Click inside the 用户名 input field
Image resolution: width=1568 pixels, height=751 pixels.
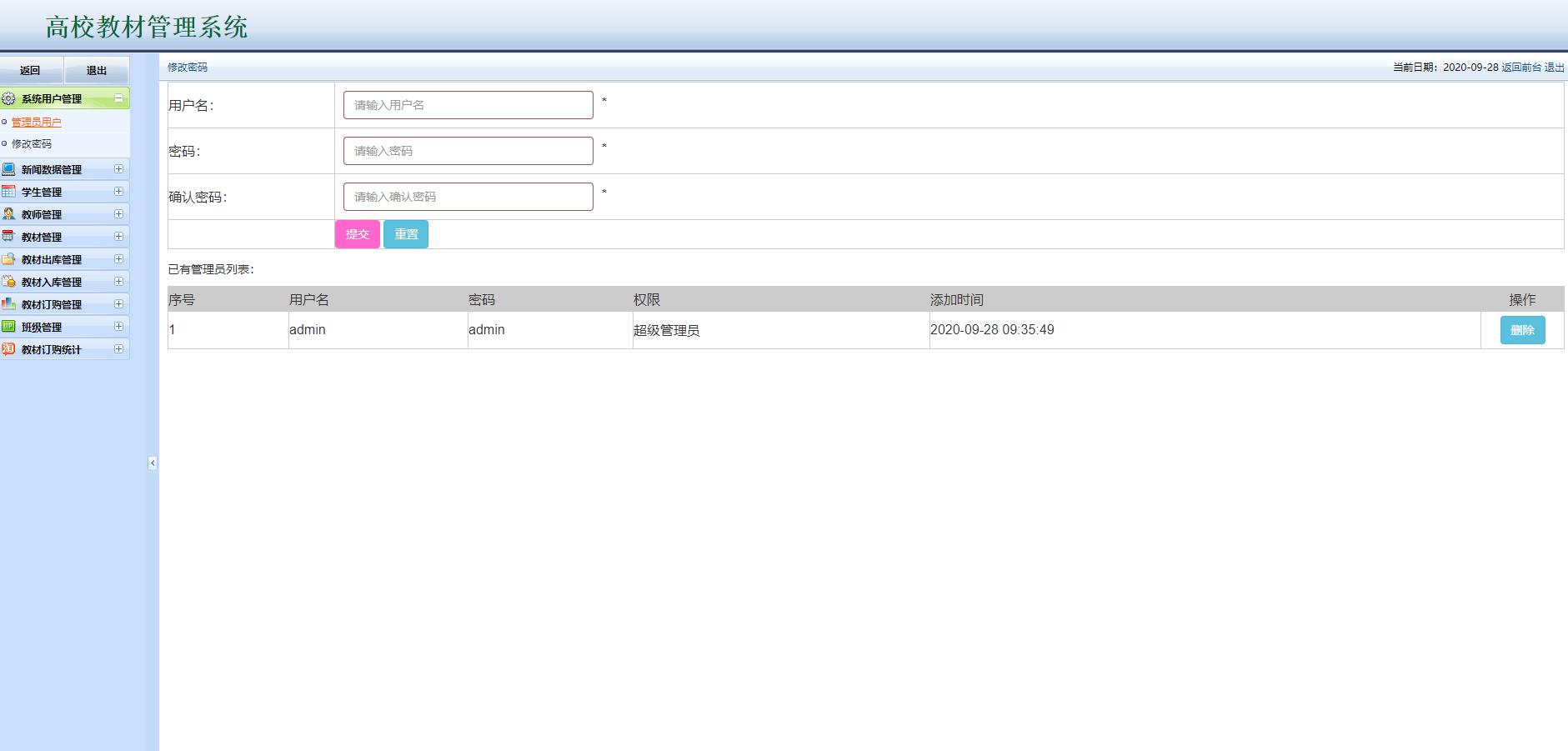click(x=467, y=103)
